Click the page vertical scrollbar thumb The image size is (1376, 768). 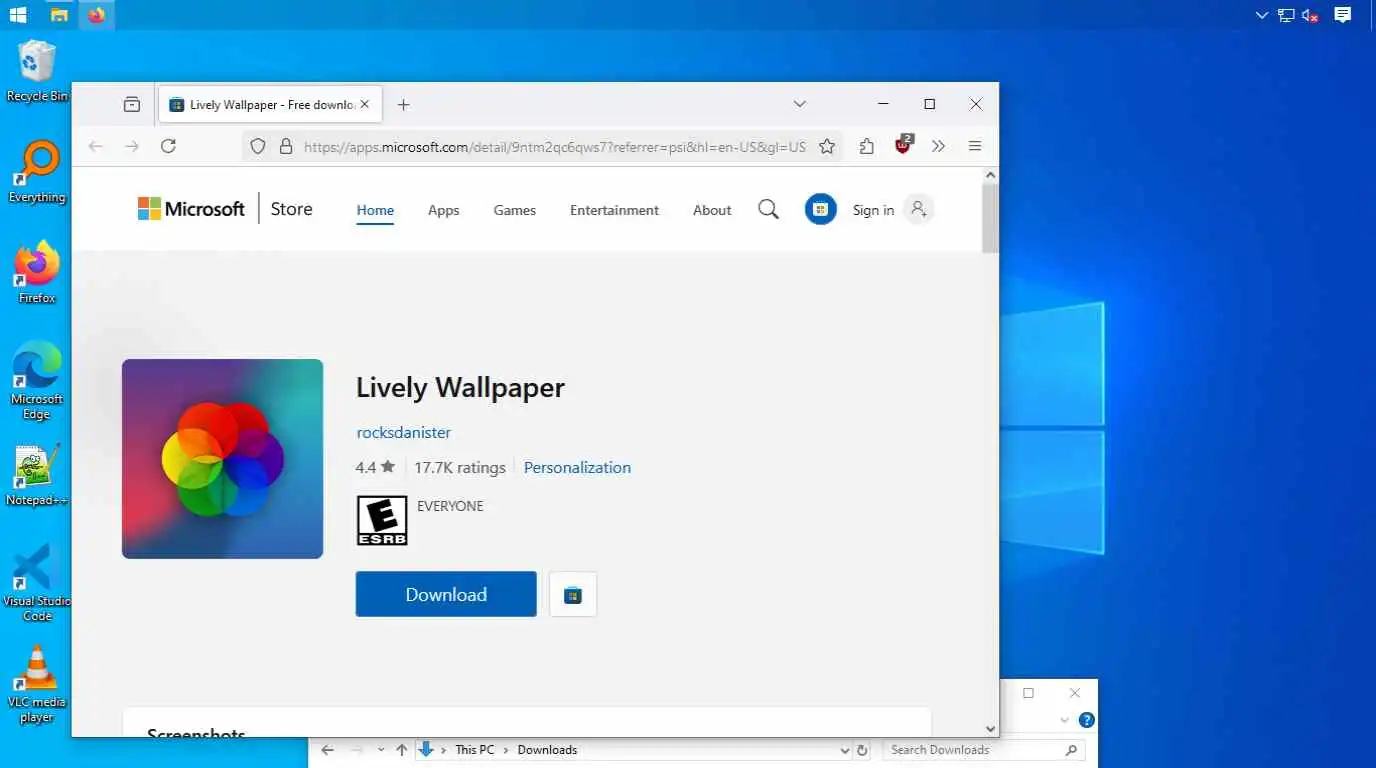click(990, 218)
